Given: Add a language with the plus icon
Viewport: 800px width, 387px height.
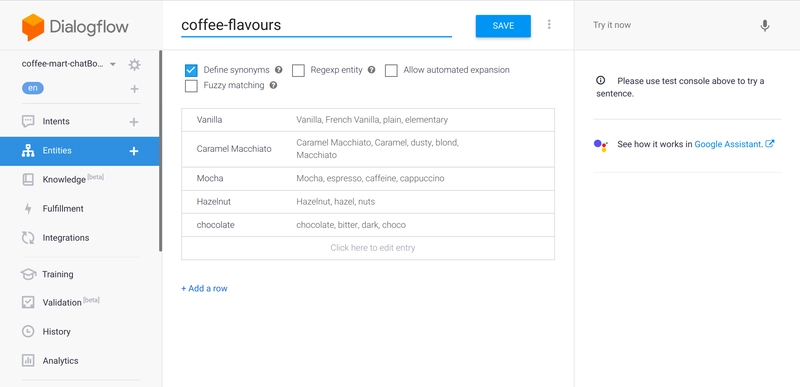Looking at the screenshot, I should coord(134,89).
